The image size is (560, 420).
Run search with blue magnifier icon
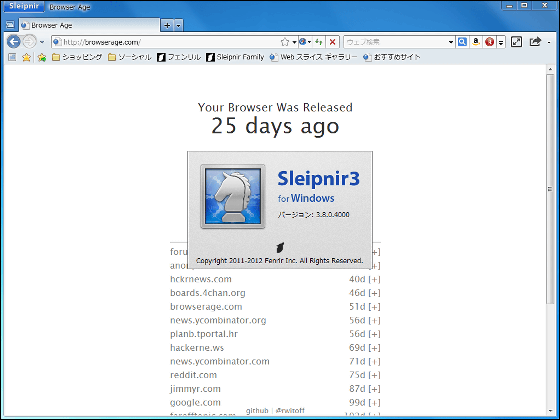point(462,42)
